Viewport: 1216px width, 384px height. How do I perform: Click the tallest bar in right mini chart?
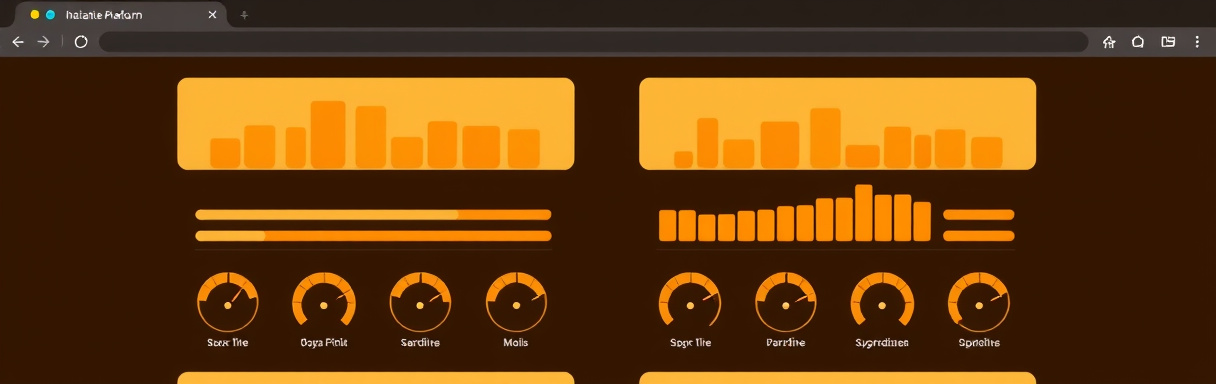(x=864, y=213)
